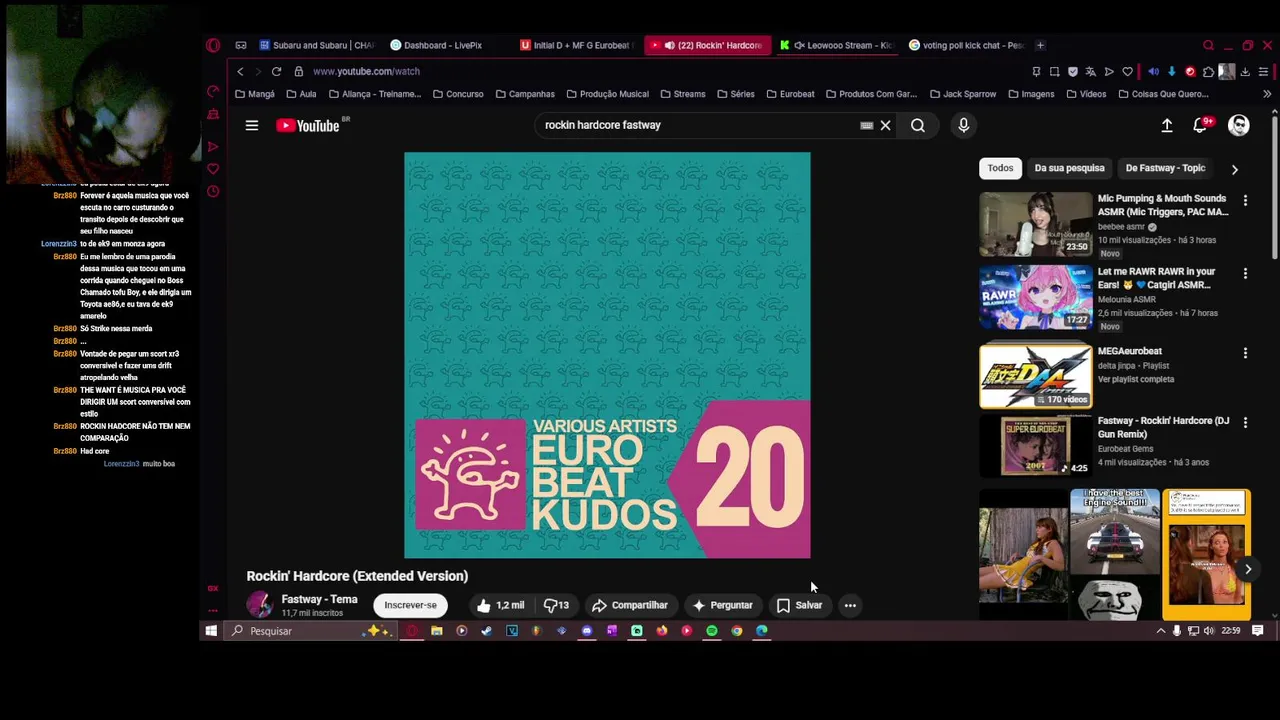1280x720 pixels.
Task: Select the Todos filter chip
Action: pos(1001,168)
